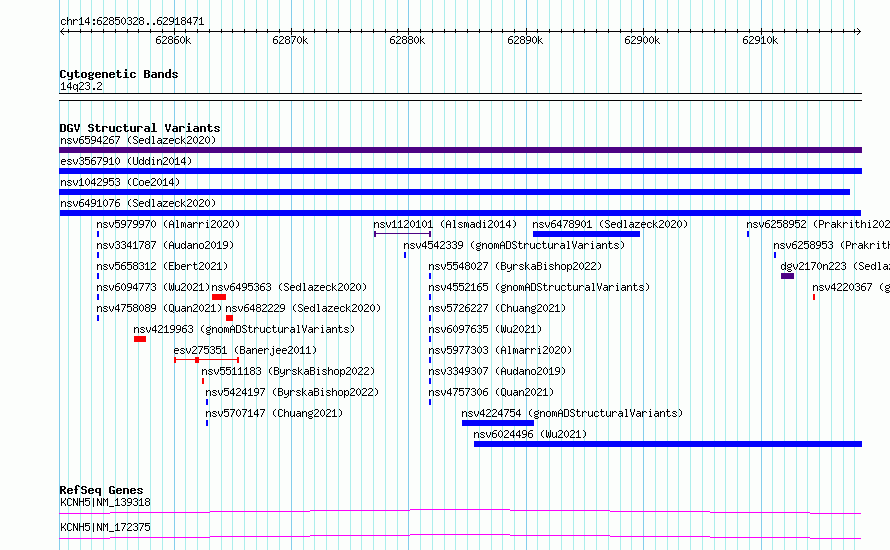Select the blue nsv6491076 bar

(460, 213)
